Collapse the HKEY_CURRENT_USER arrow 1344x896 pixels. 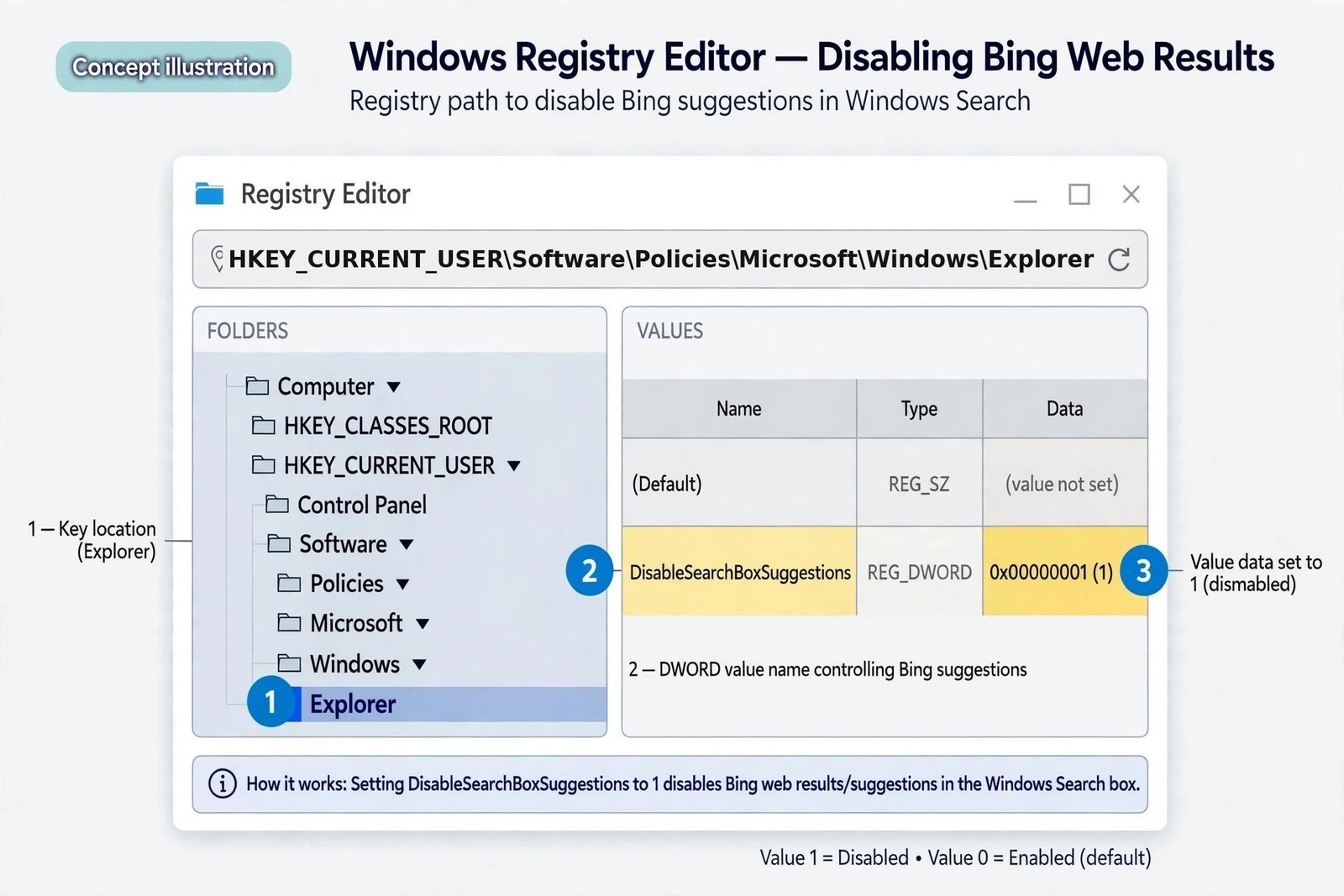tap(514, 466)
